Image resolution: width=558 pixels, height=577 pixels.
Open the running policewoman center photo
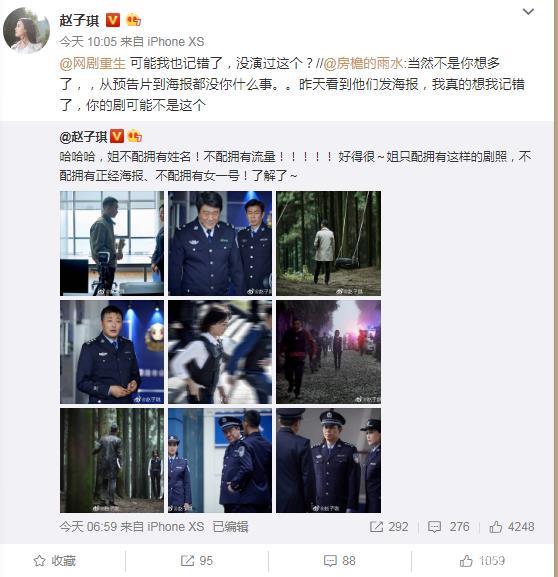pyautogui.click(x=220, y=352)
